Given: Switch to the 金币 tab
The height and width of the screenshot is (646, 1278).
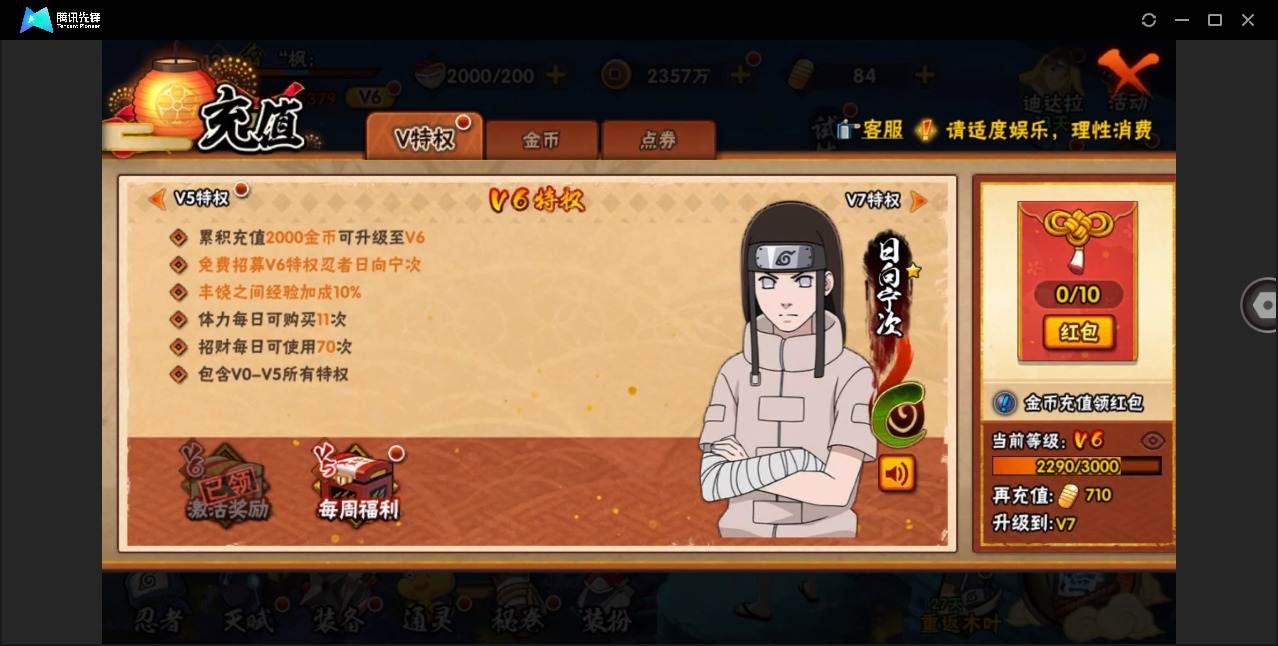Looking at the screenshot, I should 541,140.
